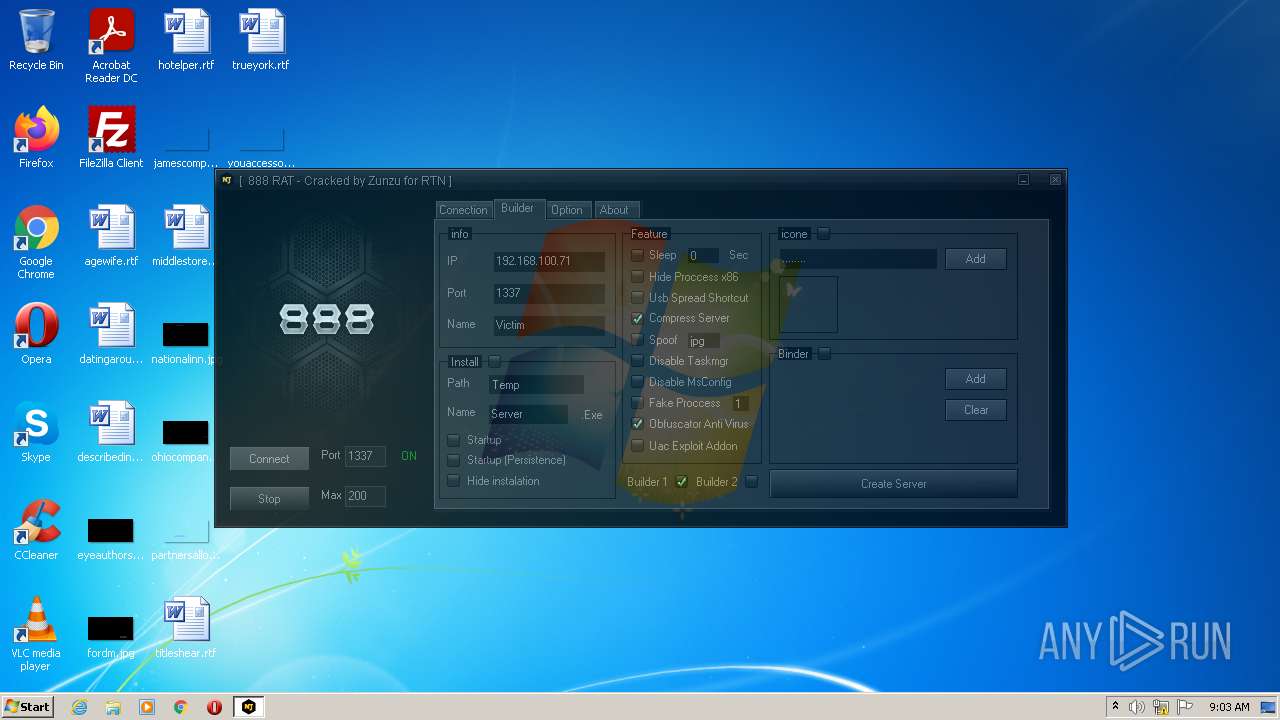Click the Connect button
1280x720 pixels.
click(x=269, y=459)
